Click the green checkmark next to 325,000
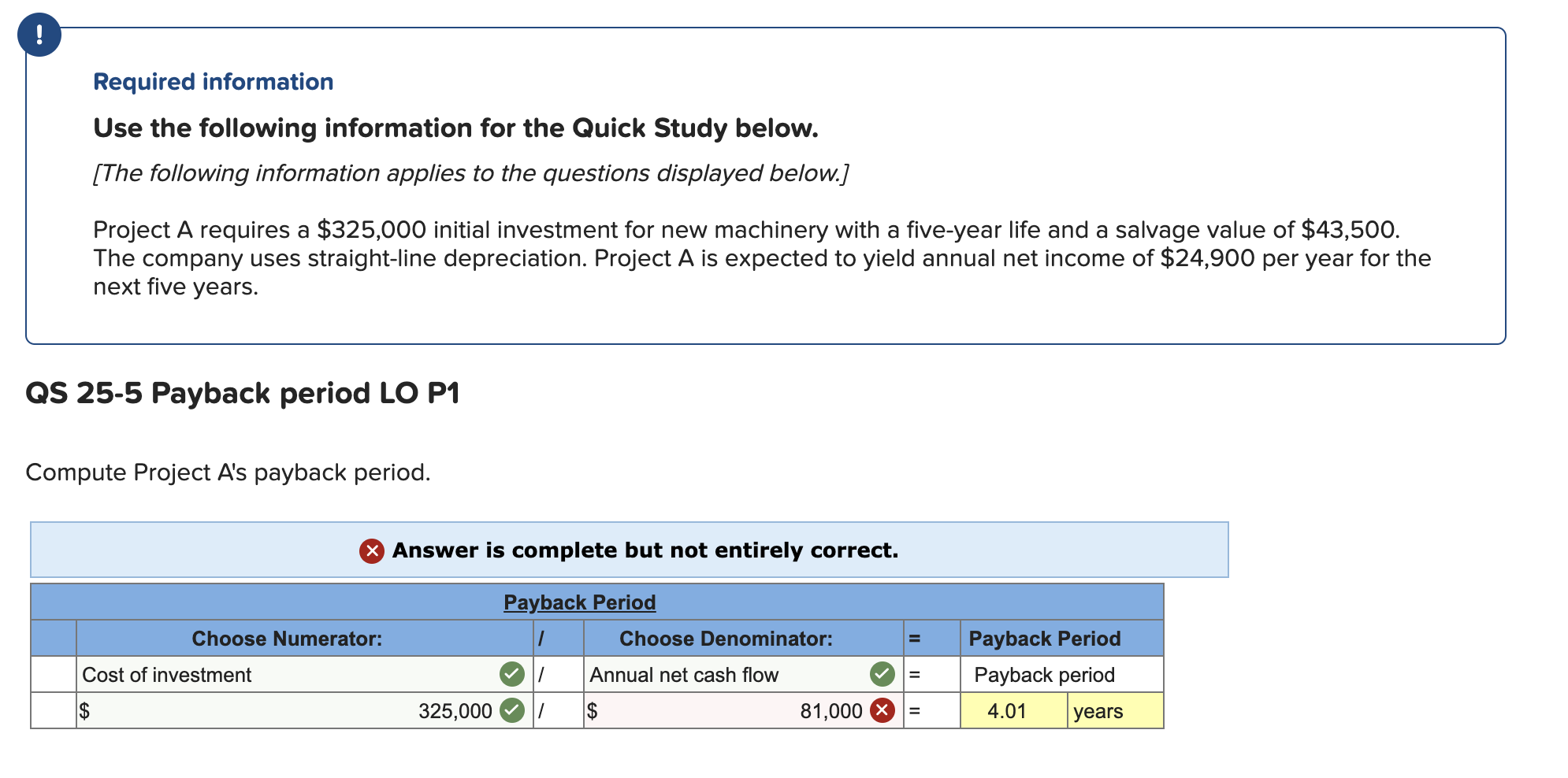1568x778 pixels. (513, 711)
